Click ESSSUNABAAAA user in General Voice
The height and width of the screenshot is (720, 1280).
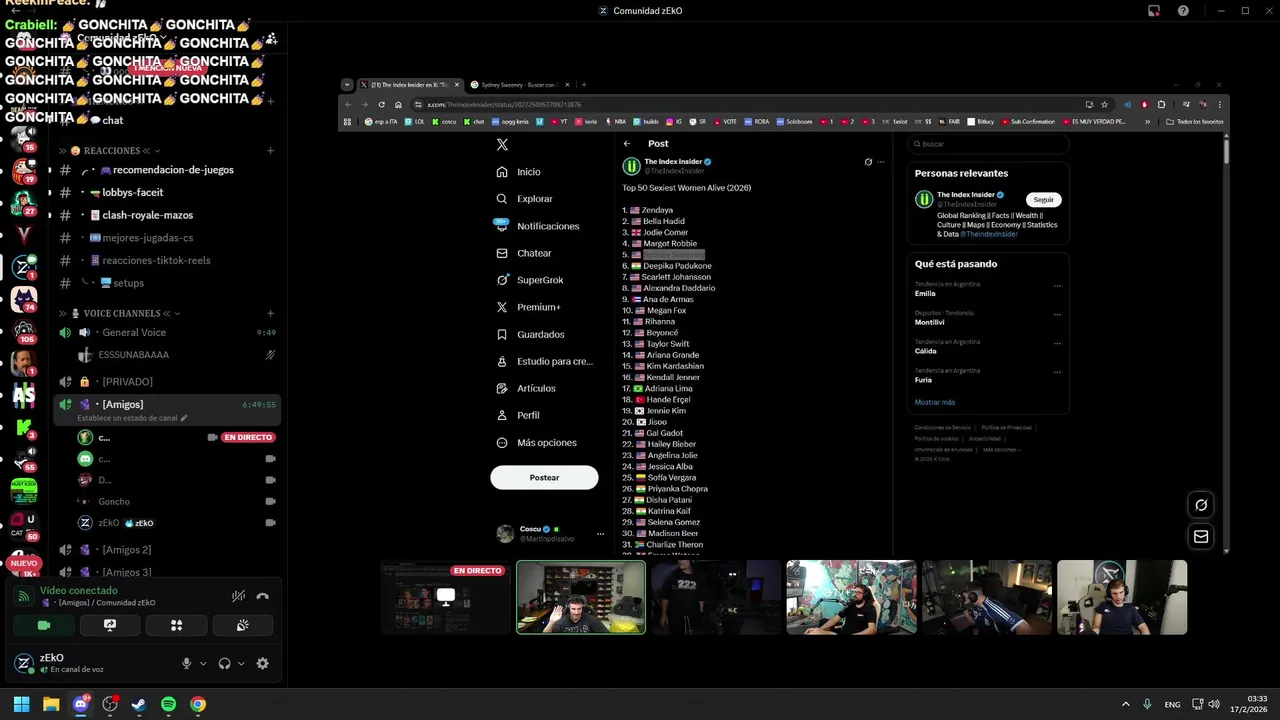point(133,355)
